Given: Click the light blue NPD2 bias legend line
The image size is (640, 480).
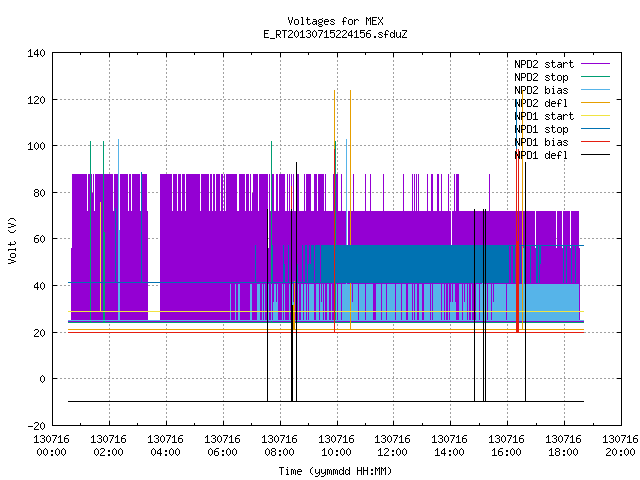Looking at the screenshot, I should (x=595, y=89).
